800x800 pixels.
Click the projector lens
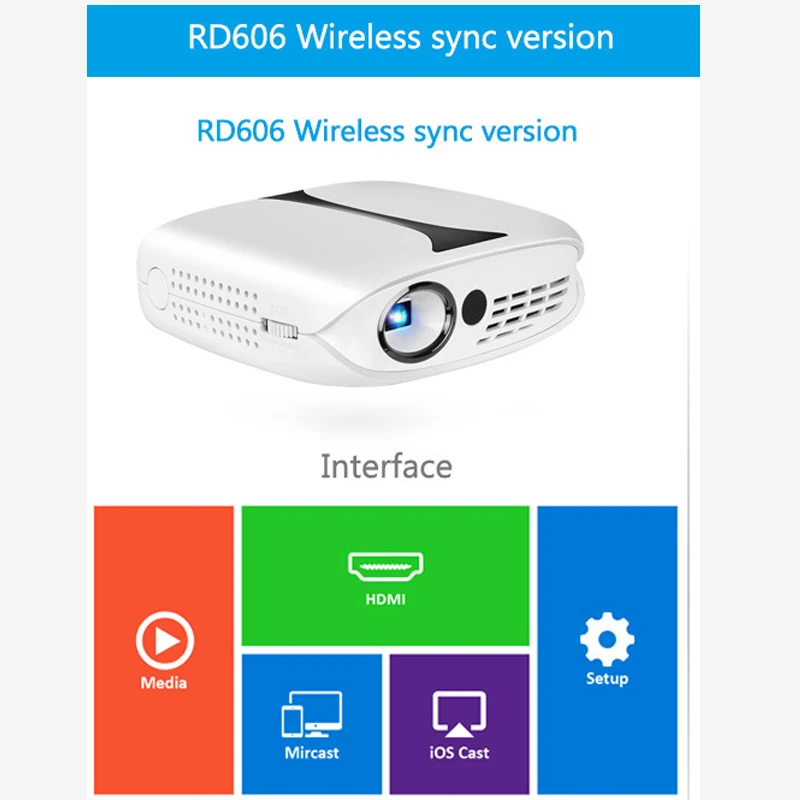pos(416,322)
